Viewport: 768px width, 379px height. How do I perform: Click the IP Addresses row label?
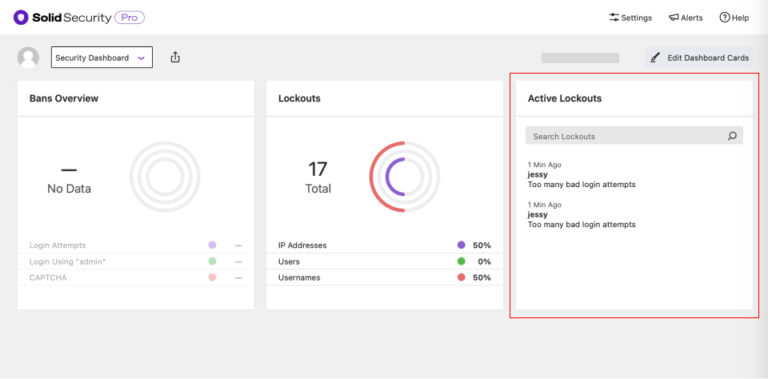click(302, 245)
